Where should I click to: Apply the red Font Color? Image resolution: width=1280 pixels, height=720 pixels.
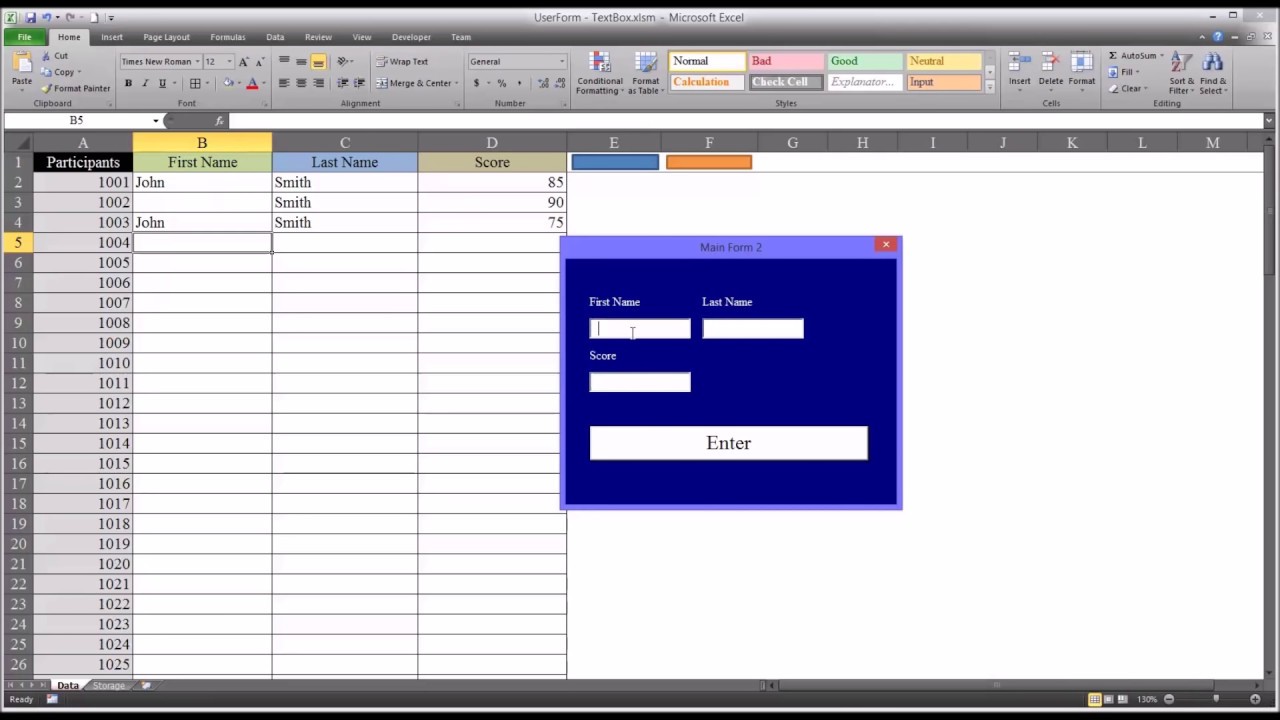[x=252, y=84]
